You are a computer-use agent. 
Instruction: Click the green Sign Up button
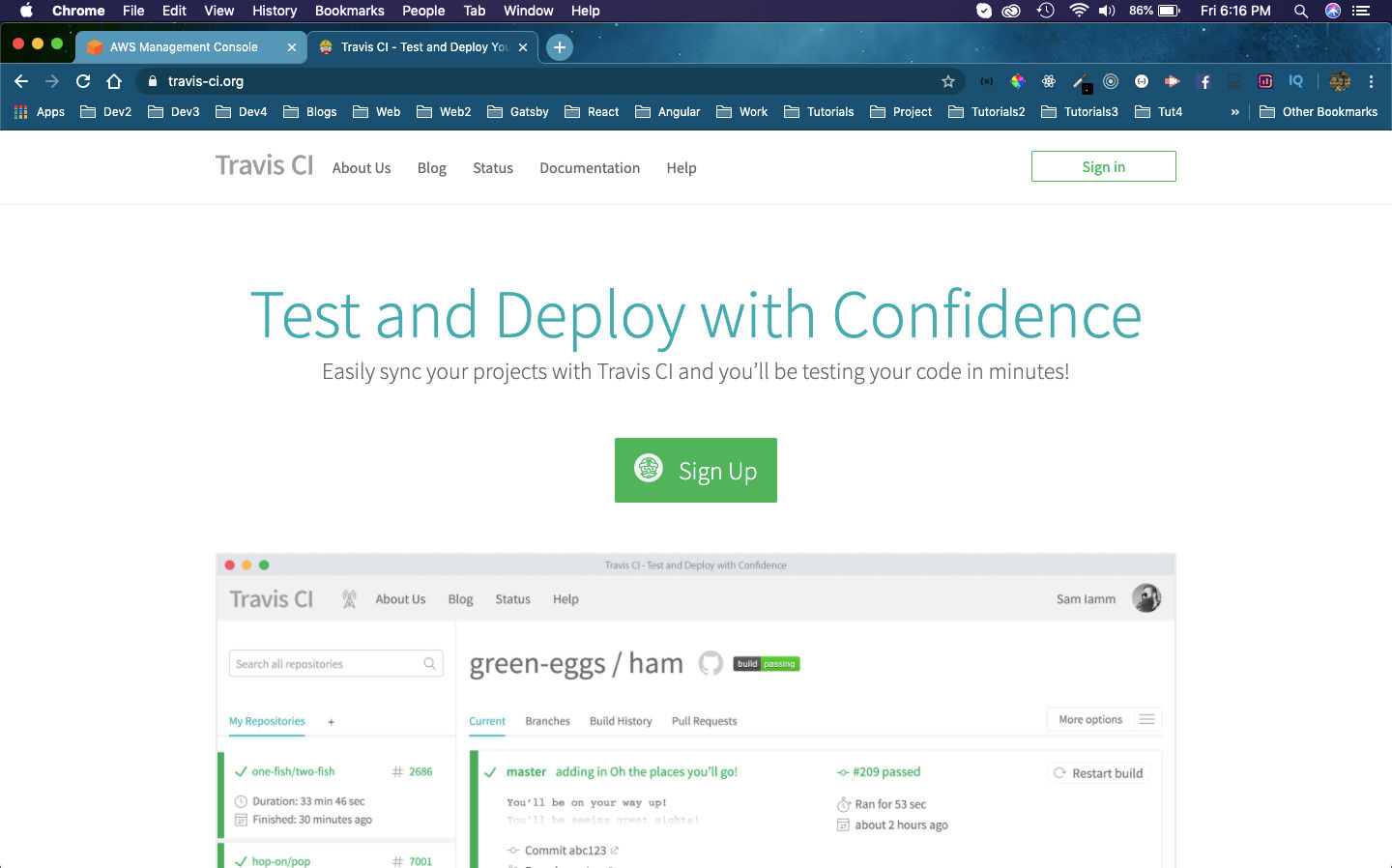tap(696, 470)
